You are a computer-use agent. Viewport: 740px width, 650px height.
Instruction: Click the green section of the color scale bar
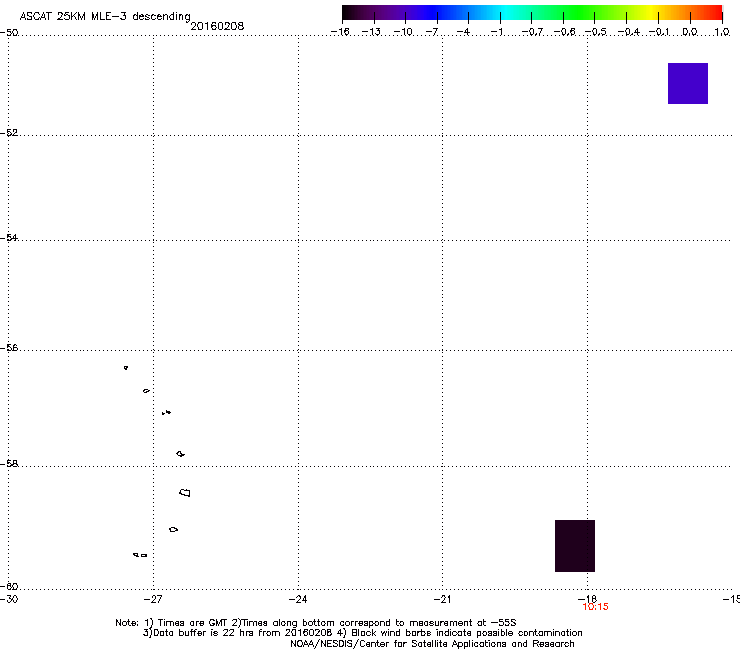tap(580, 12)
